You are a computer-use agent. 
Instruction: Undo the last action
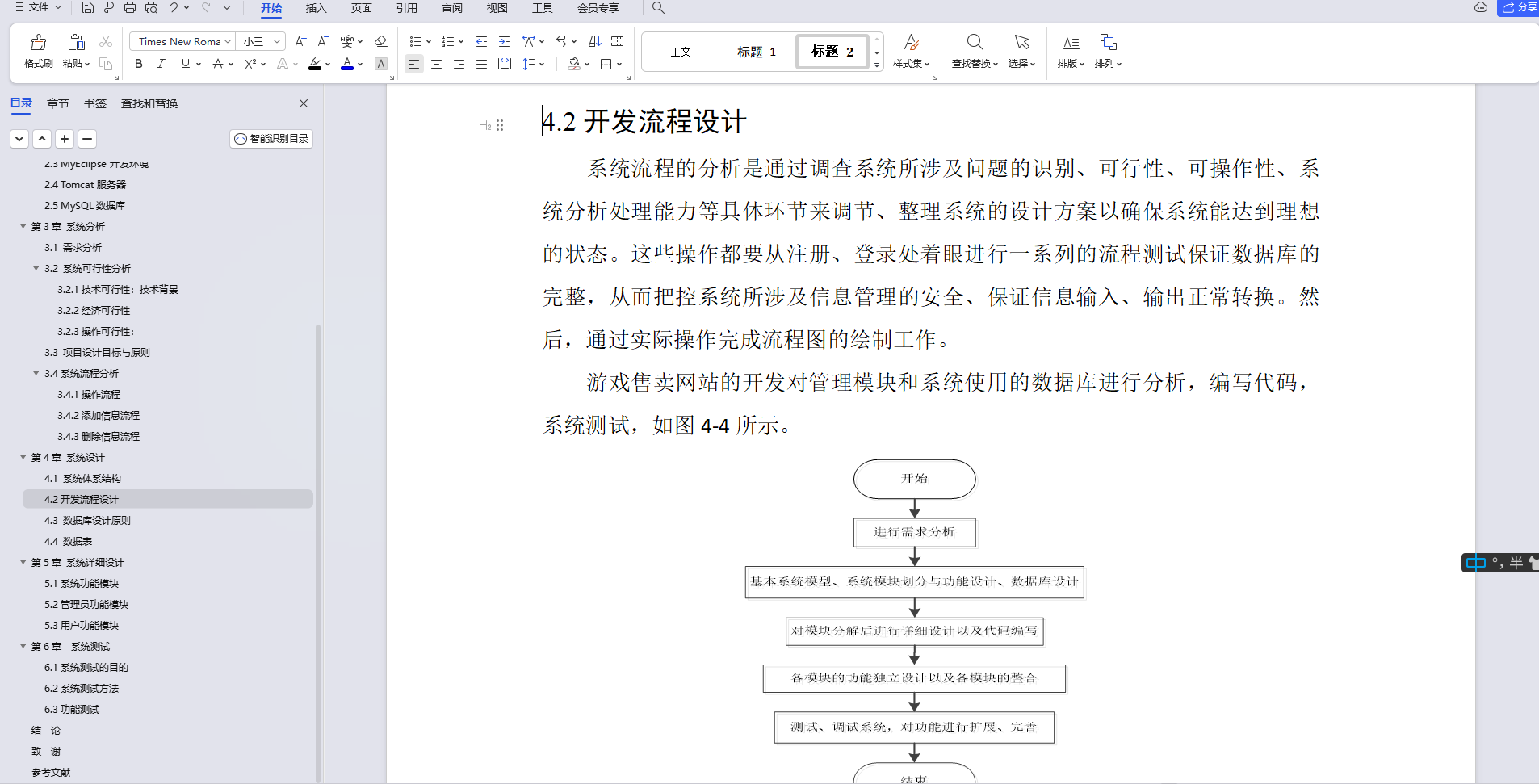174,7
